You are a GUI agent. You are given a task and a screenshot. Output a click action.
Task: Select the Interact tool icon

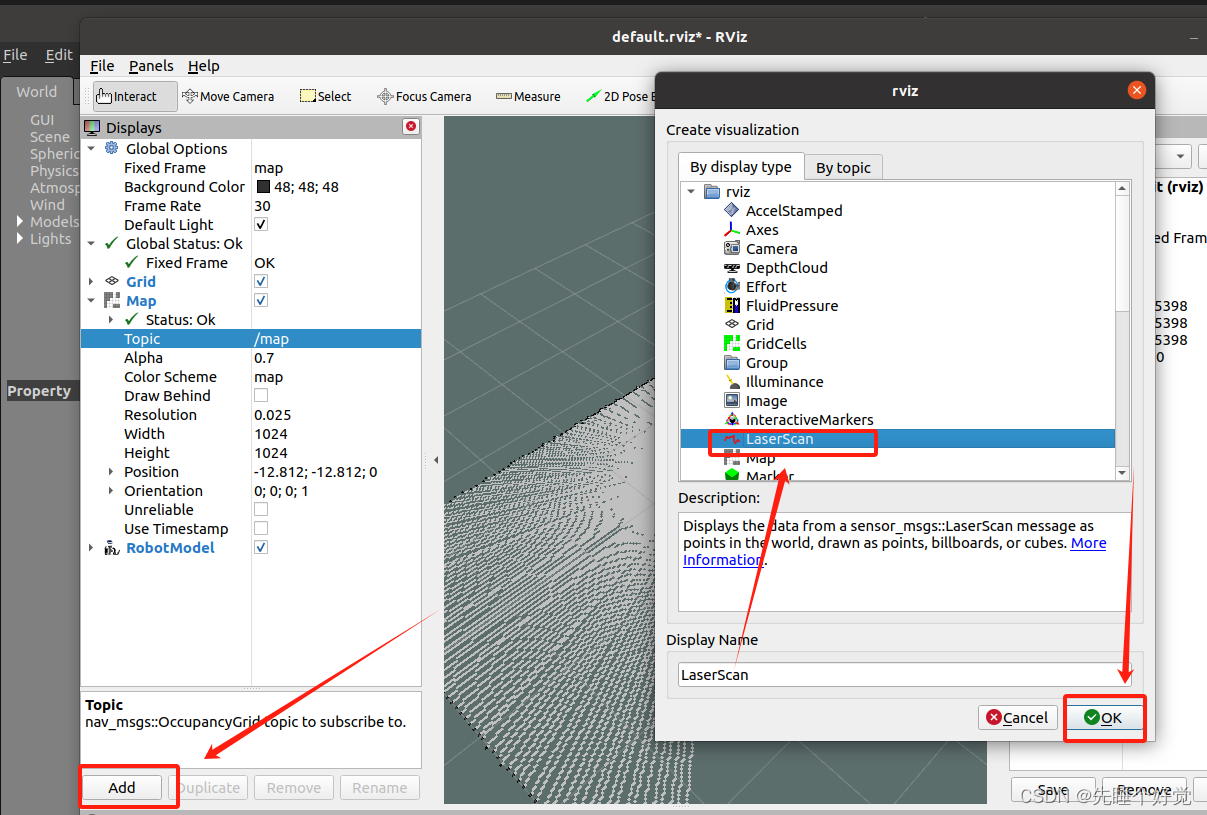coord(104,96)
